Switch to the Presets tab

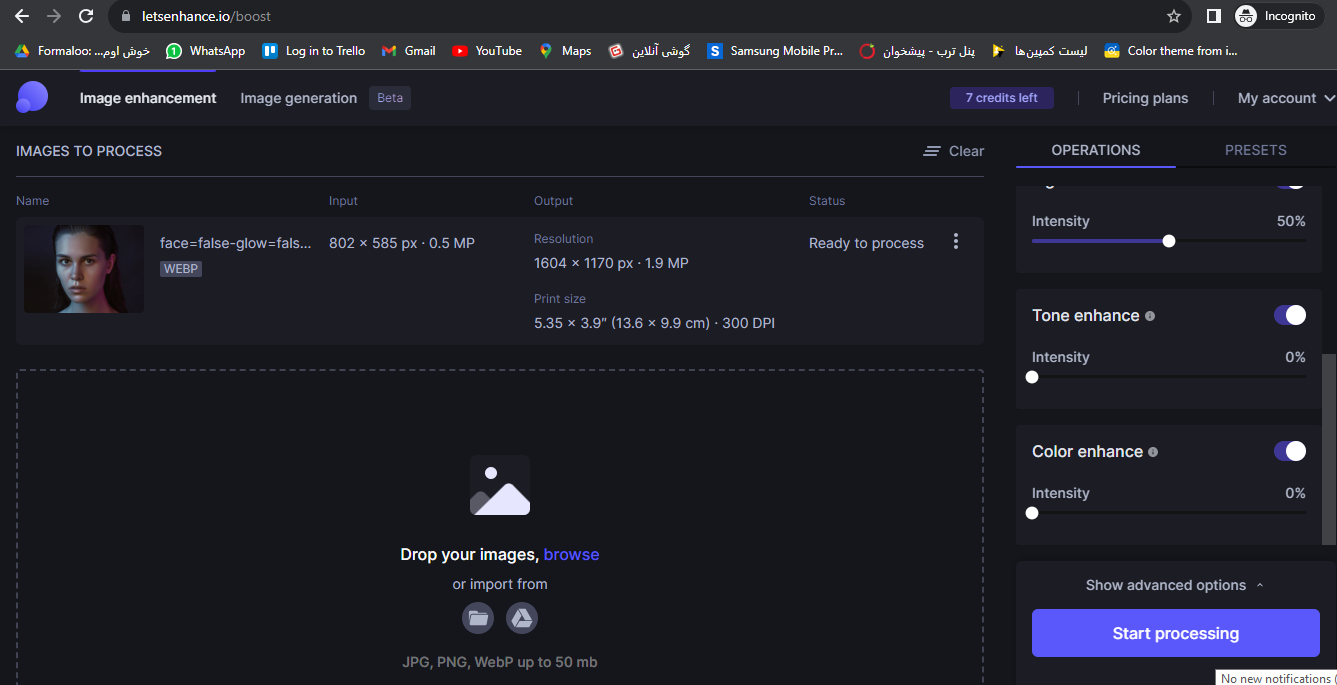(x=1255, y=150)
